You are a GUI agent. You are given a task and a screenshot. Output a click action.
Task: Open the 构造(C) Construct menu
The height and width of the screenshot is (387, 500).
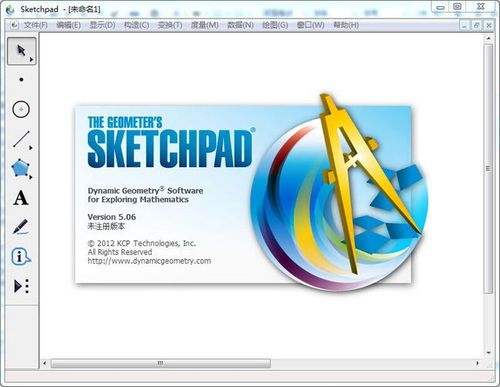click(136, 25)
